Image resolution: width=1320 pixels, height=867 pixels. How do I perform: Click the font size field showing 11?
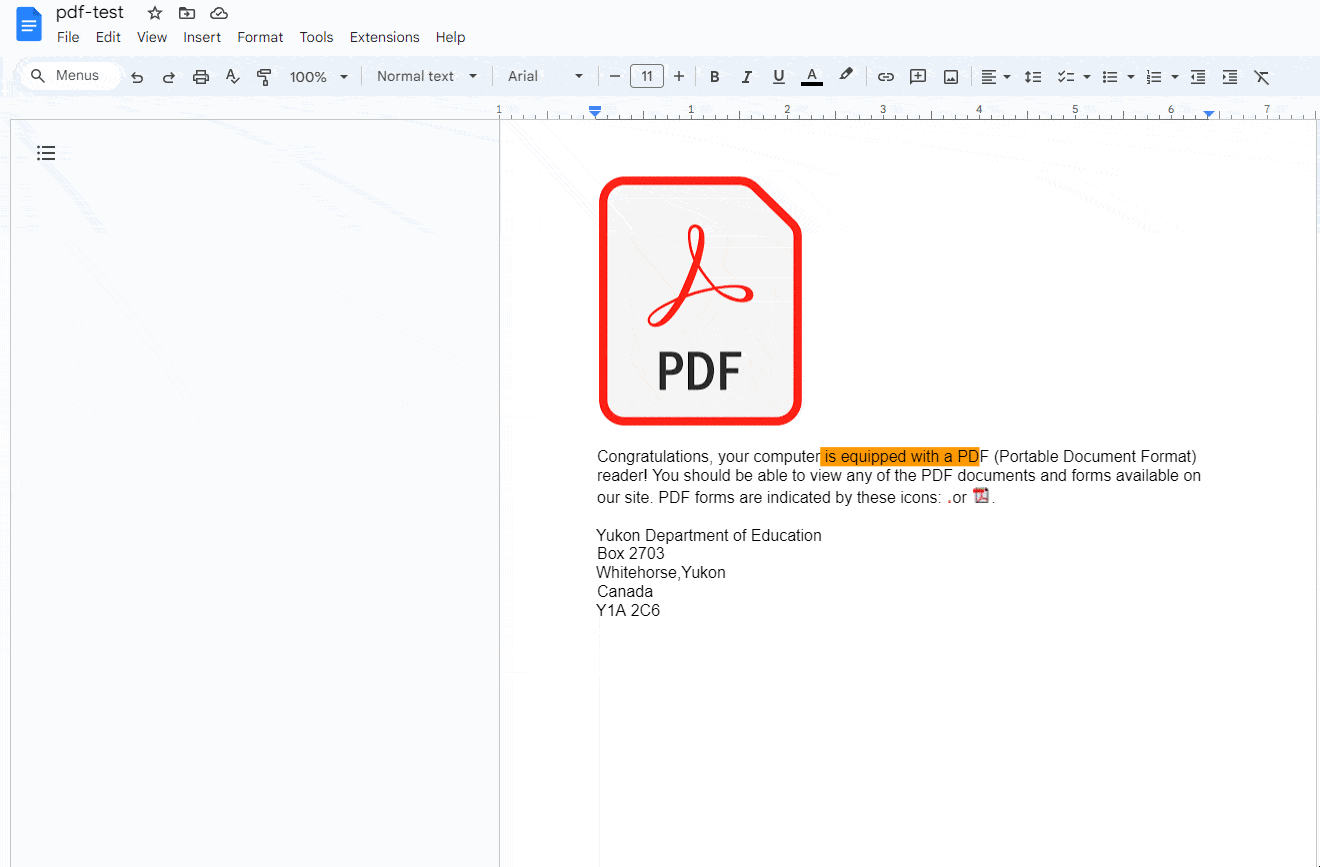(647, 76)
